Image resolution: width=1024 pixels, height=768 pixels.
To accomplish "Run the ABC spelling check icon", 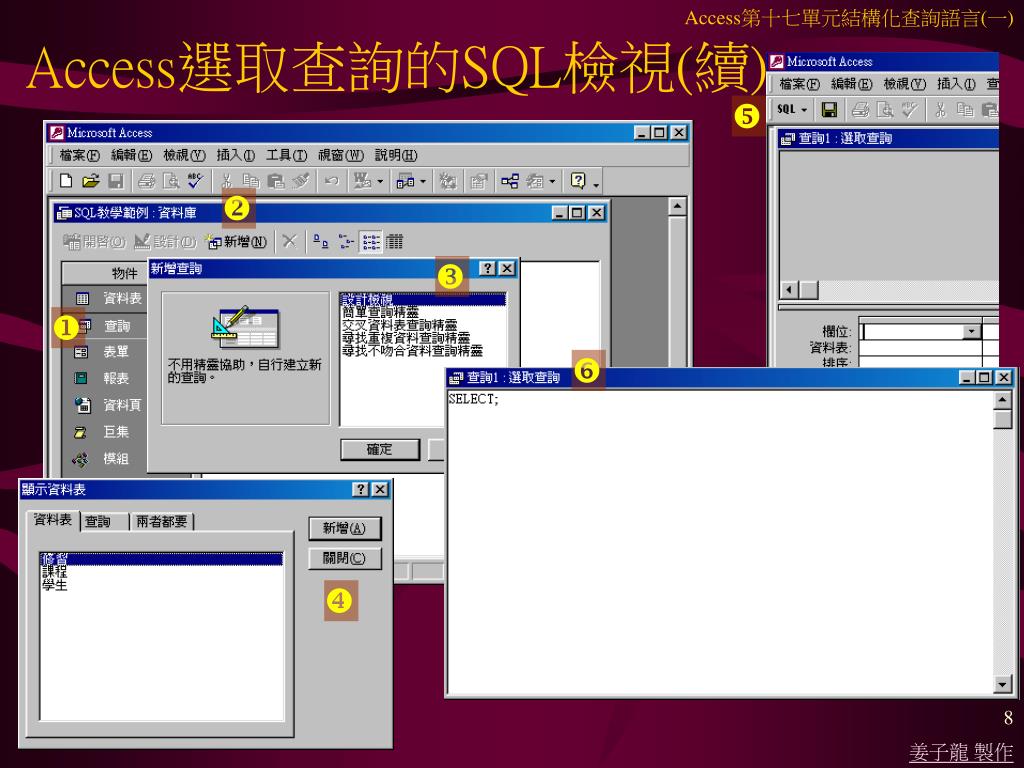I will click(195, 181).
